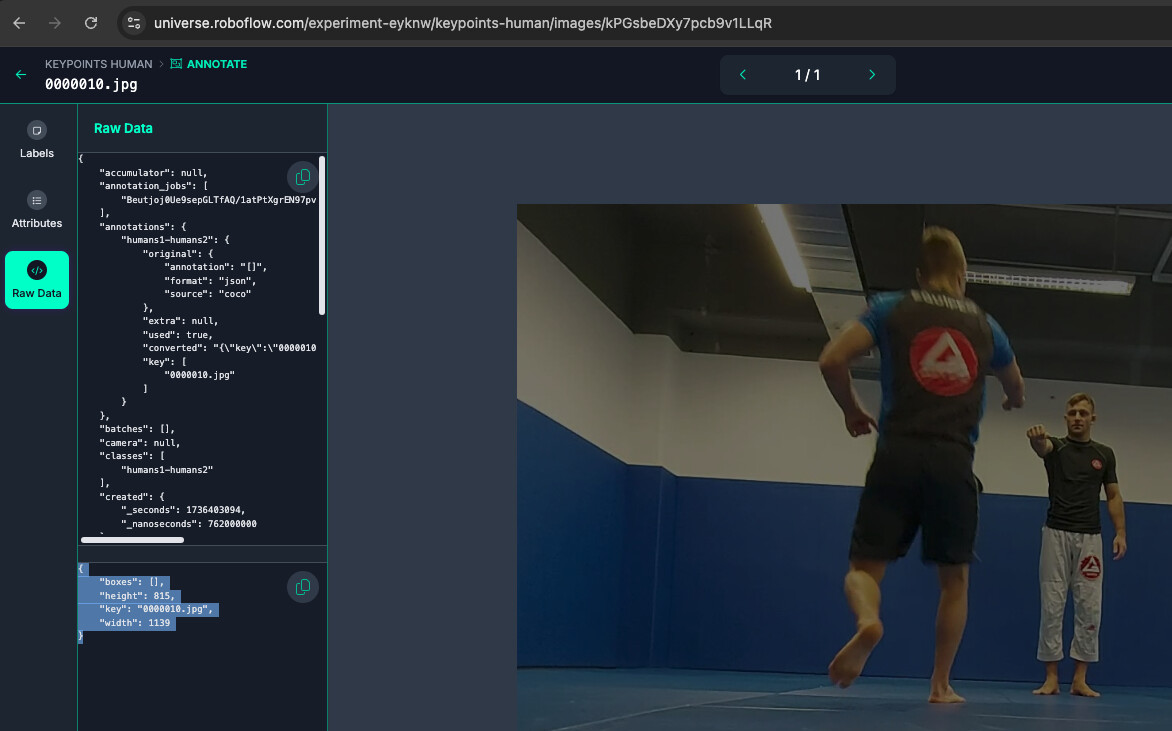Open the Attributes sidebar tab
This screenshot has width=1172, height=731.
click(37, 210)
